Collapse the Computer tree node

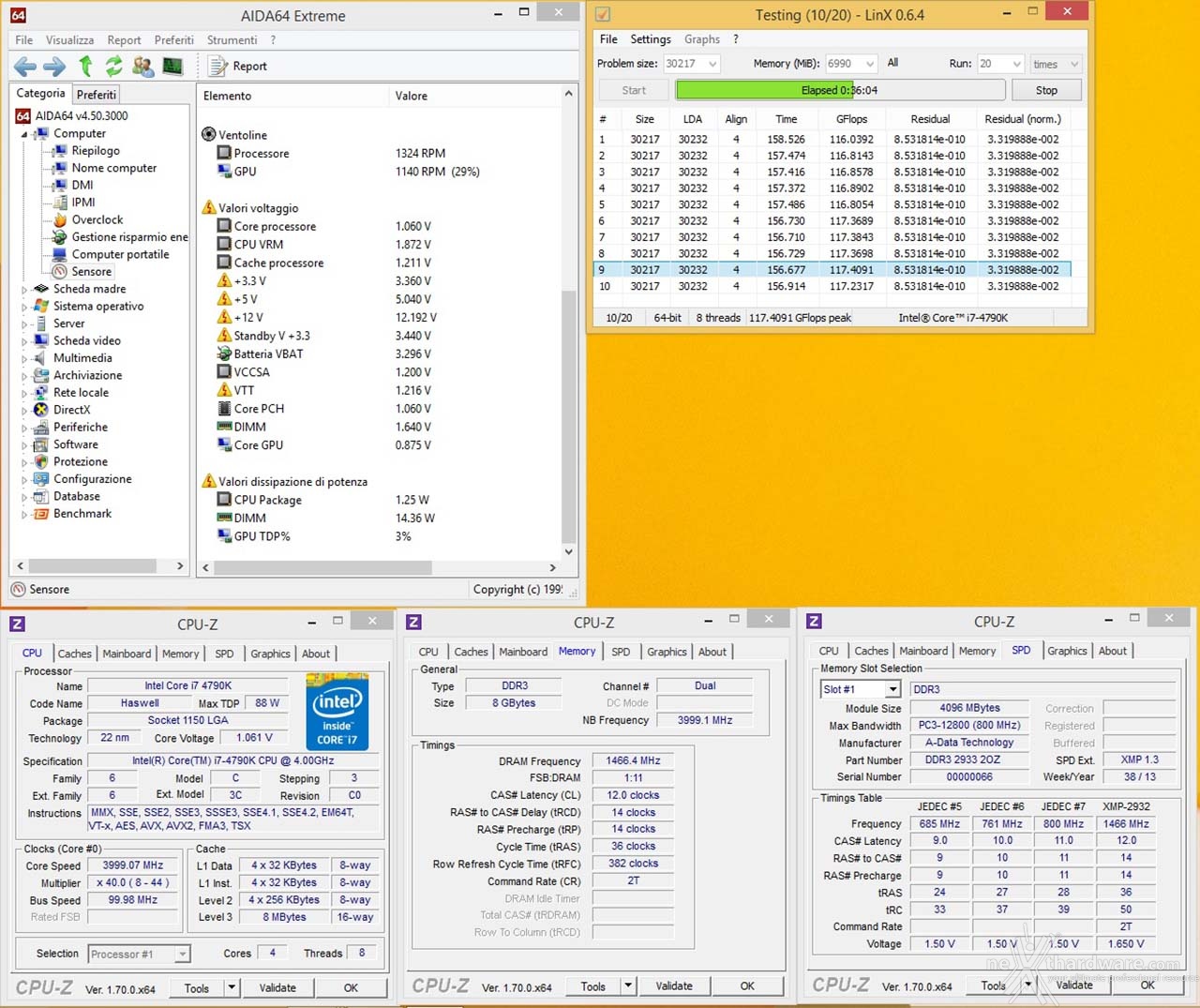pyautogui.click(x=24, y=134)
